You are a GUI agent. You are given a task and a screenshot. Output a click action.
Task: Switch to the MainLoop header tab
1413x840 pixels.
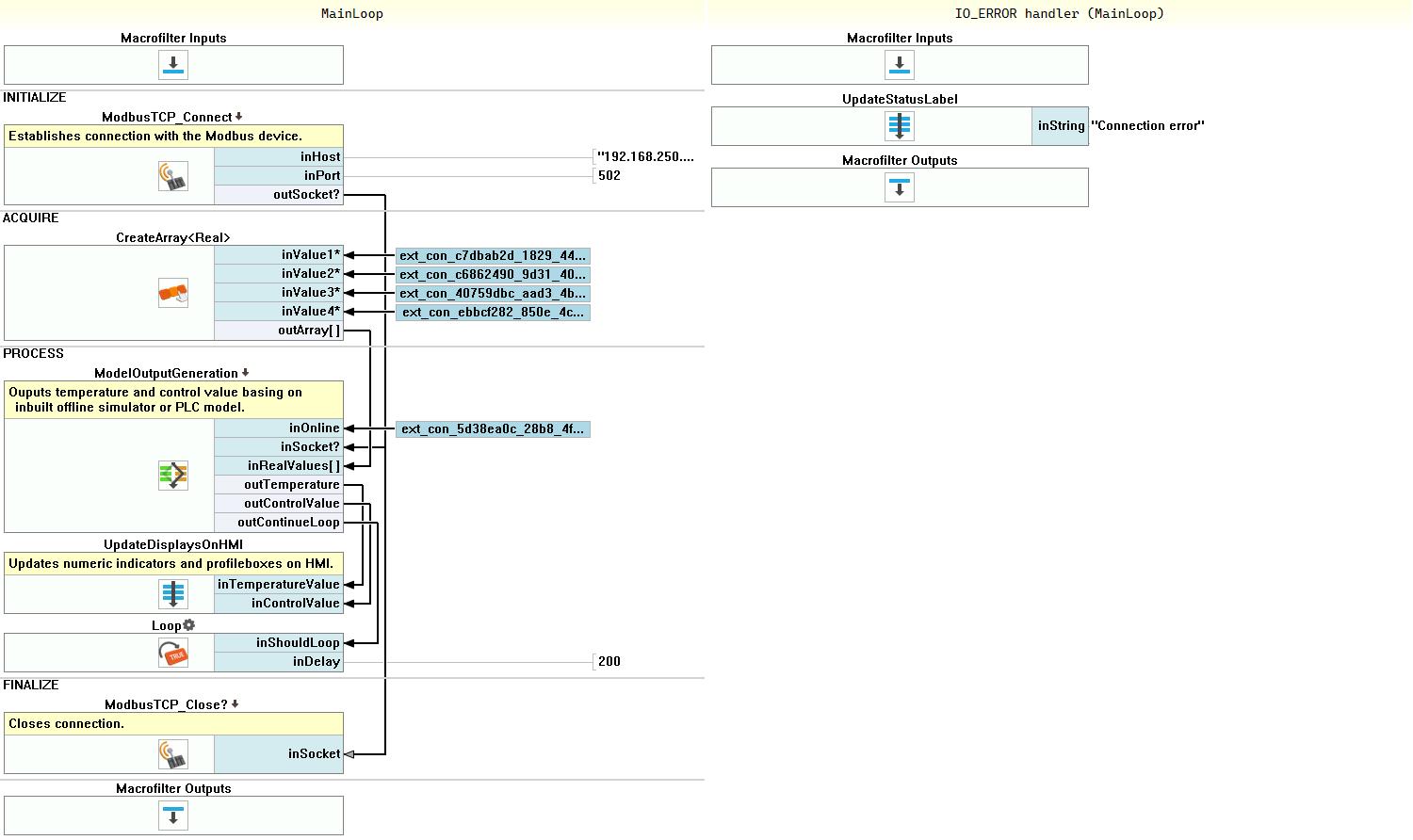[x=352, y=13]
